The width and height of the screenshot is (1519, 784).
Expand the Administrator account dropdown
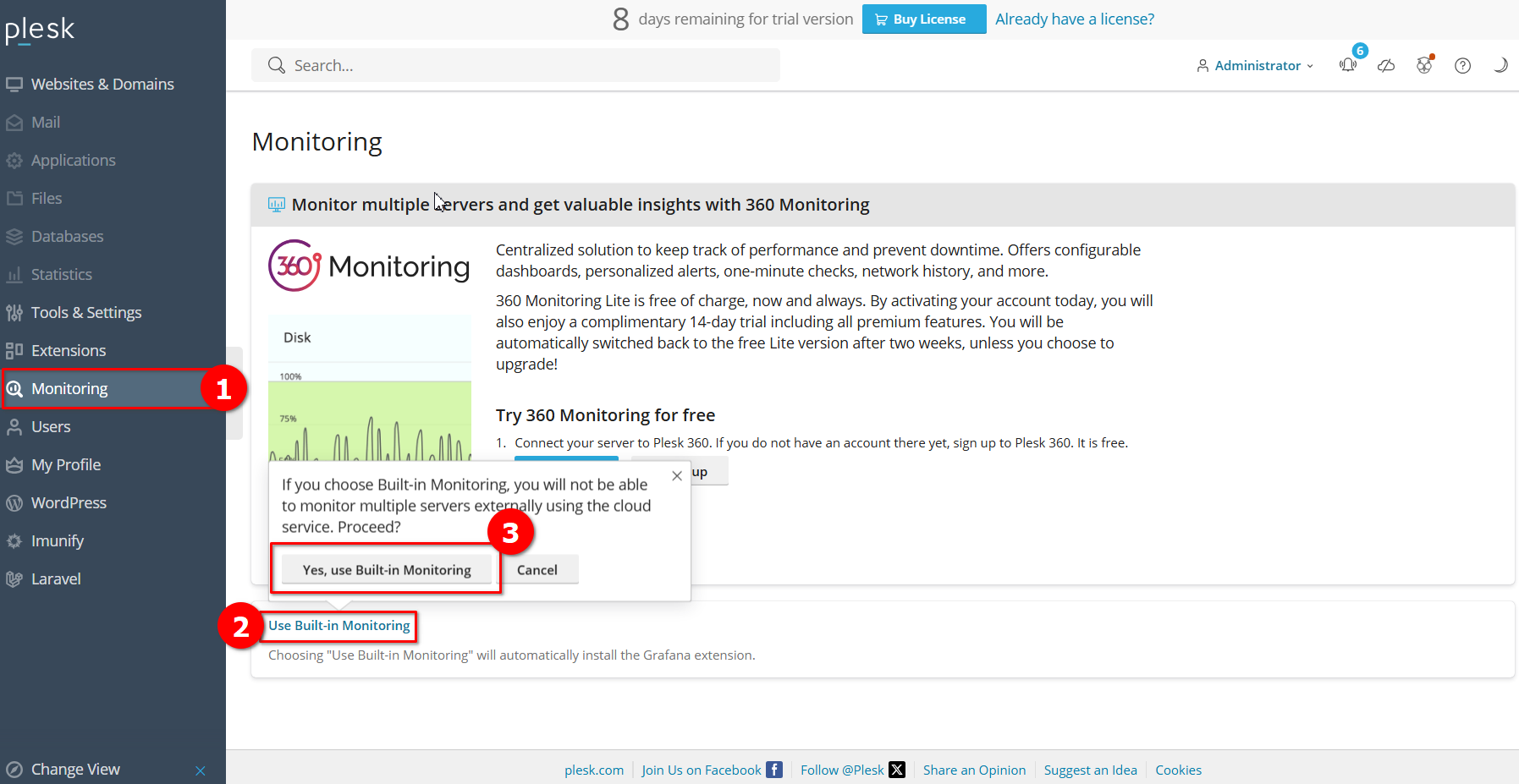1256,65
